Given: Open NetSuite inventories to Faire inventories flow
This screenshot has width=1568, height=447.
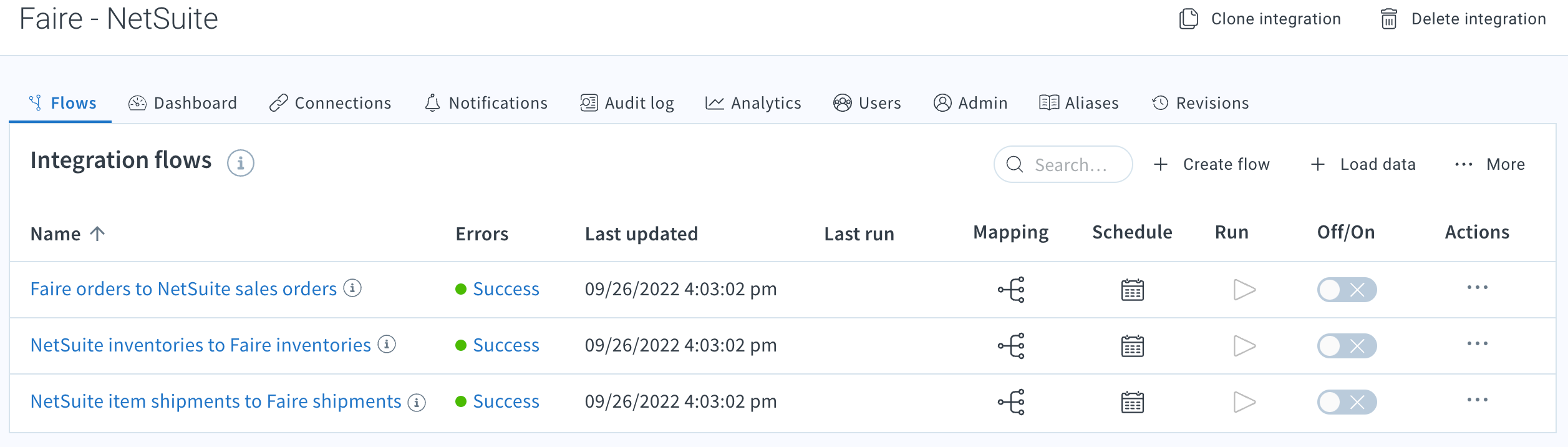Looking at the screenshot, I should coord(201,345).
